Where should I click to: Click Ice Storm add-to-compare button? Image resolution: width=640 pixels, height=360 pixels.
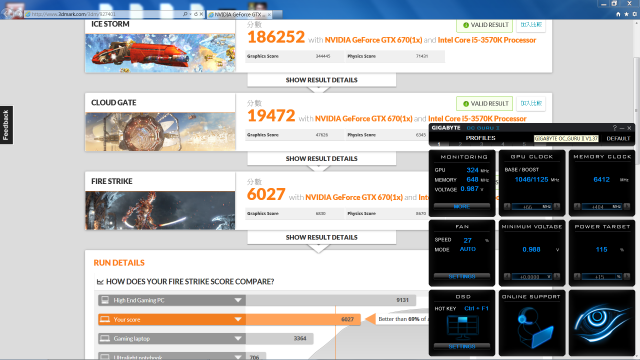coord(531,25)
